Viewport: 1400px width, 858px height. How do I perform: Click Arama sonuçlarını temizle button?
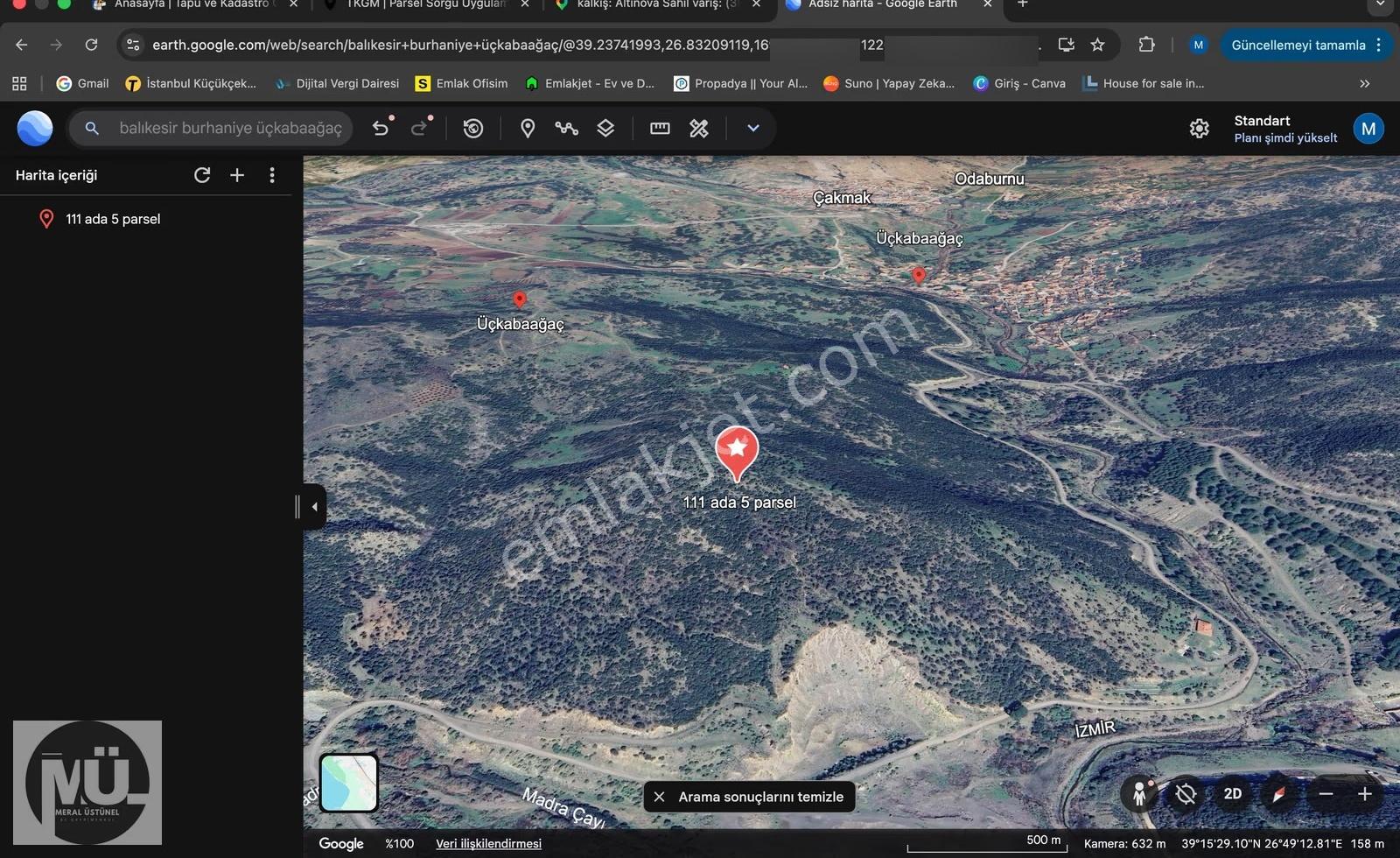tap(750, 797)
